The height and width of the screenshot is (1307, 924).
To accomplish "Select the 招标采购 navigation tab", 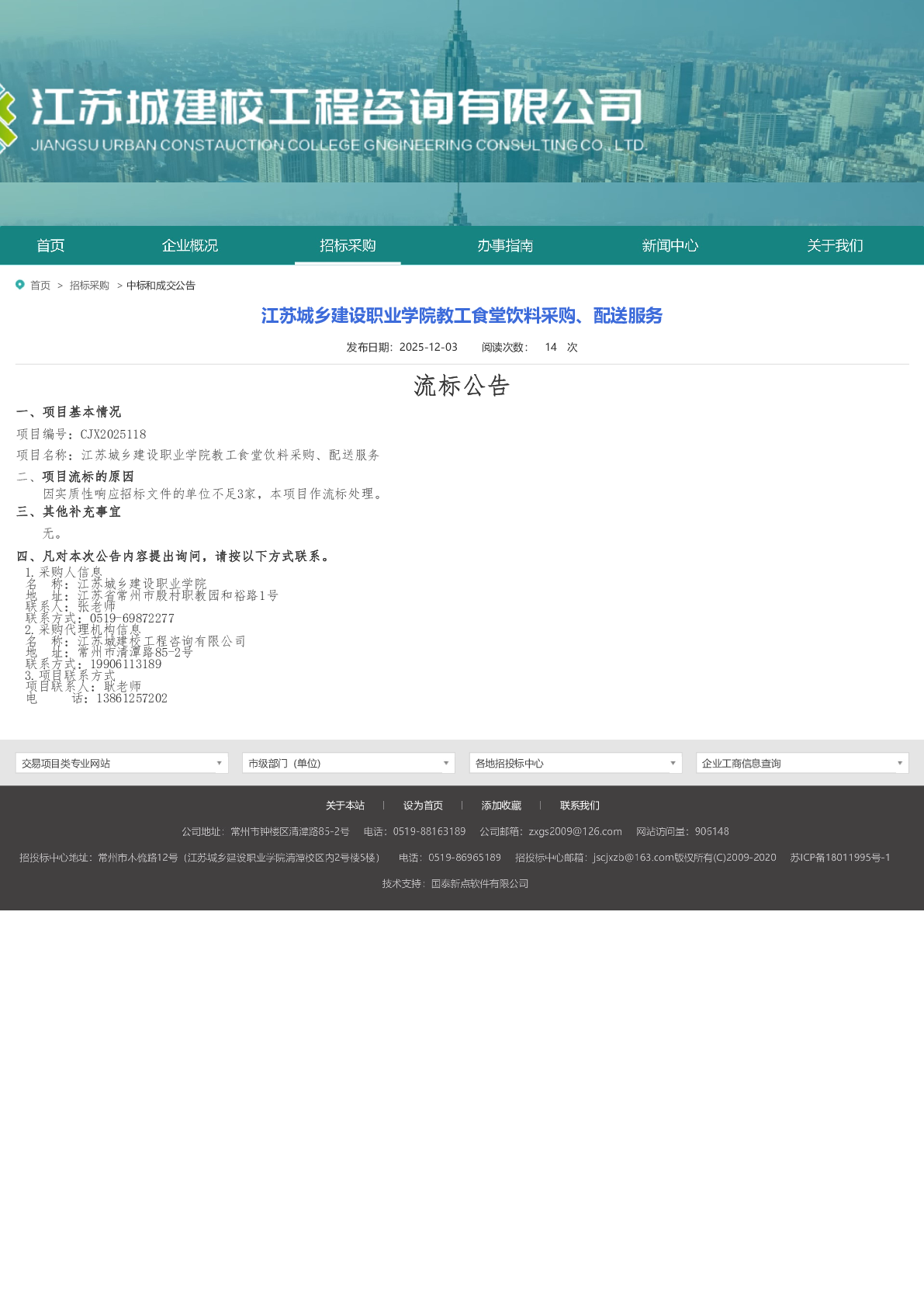I will coord(348,246).
